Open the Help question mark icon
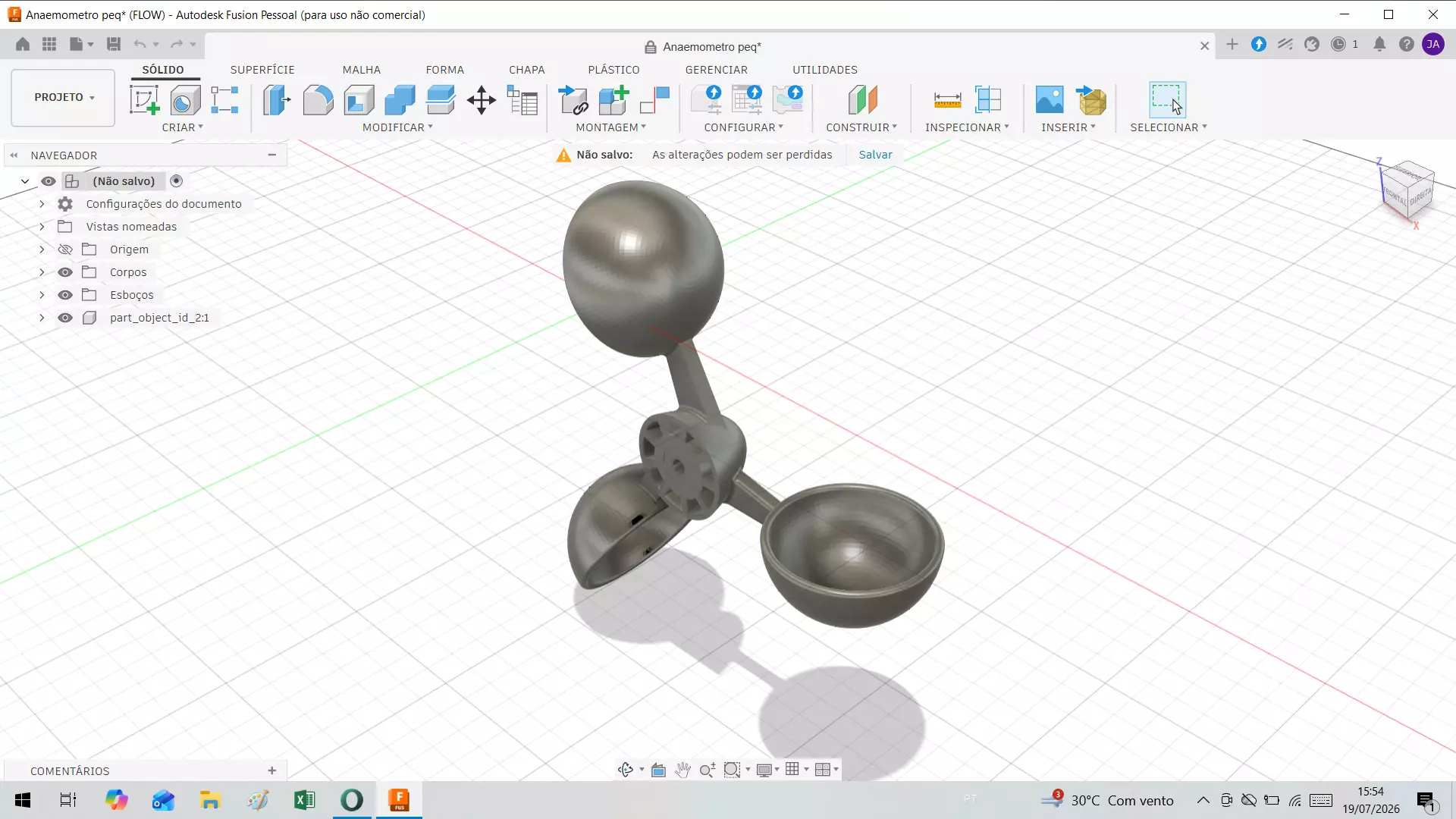 click(x=1406, y=44)
